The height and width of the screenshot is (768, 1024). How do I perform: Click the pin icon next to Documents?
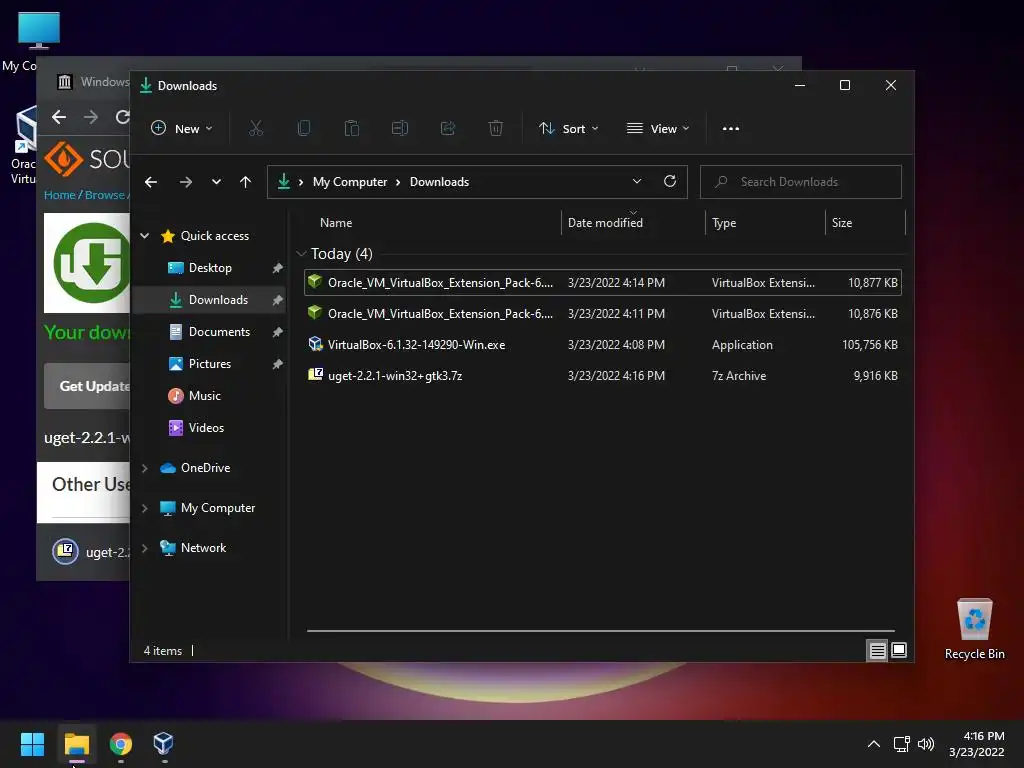point(278,332)
